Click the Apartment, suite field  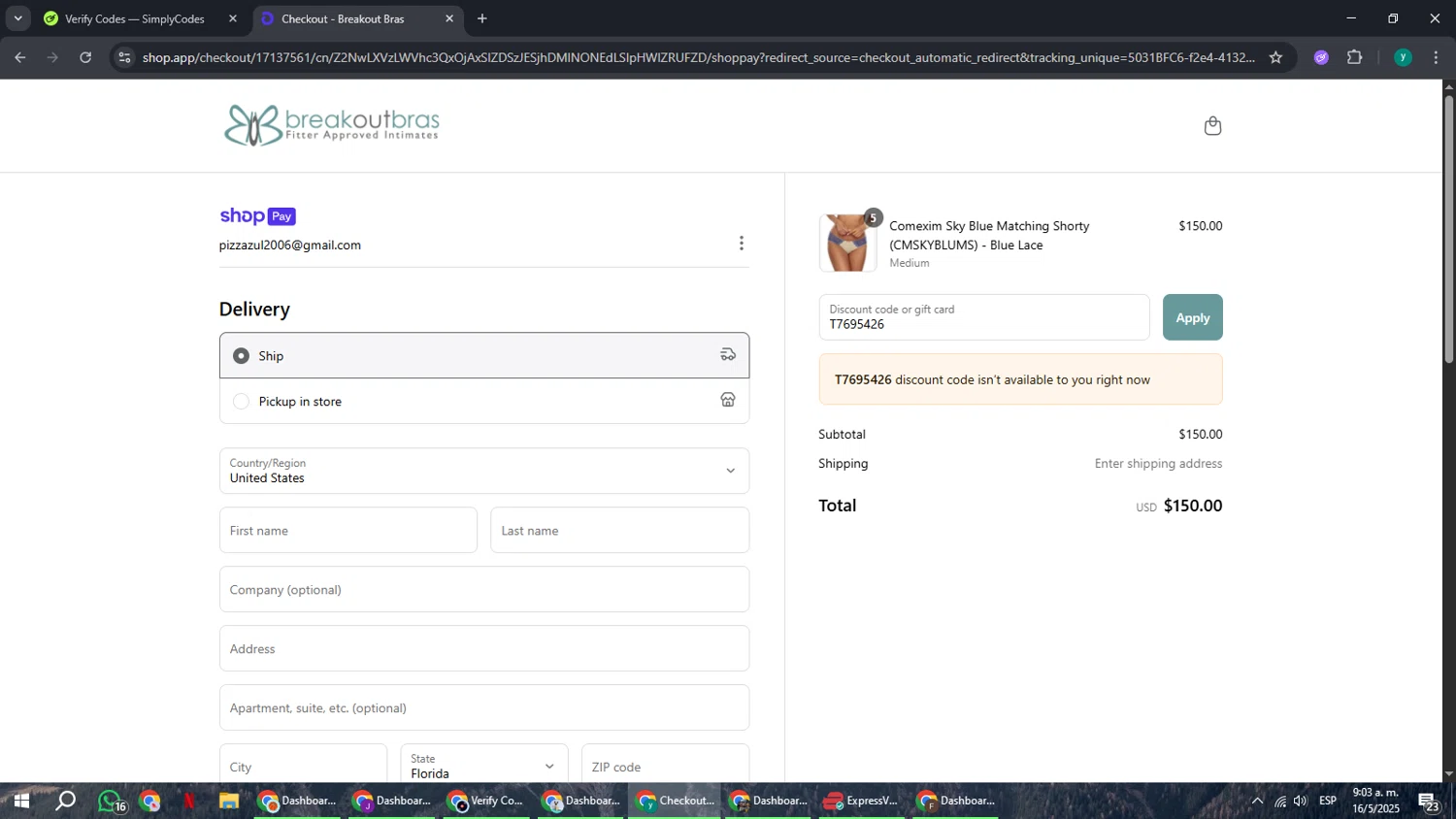[x=484, y=707]
